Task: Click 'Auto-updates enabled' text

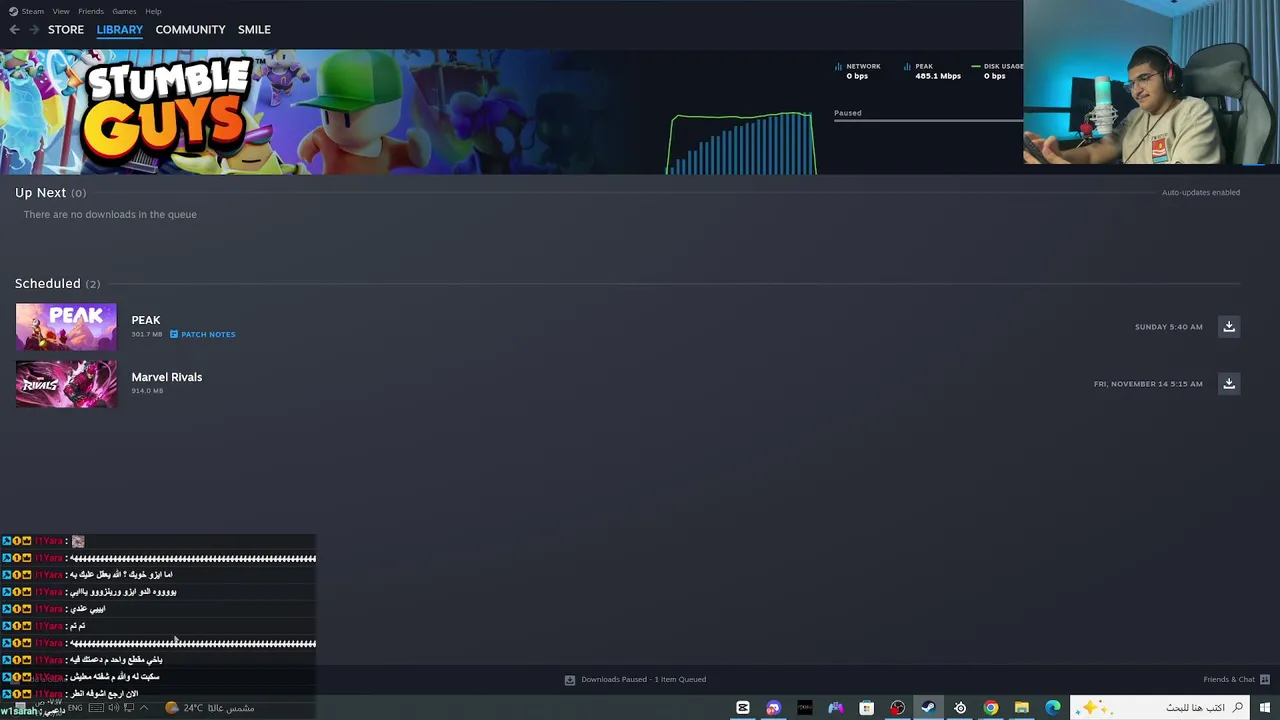Action: click(x=1200, y=192)
